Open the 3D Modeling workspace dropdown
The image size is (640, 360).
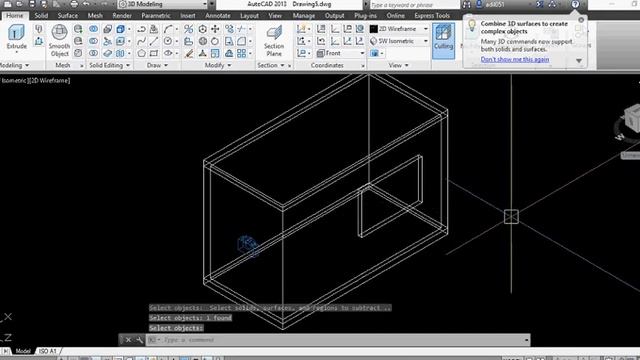(x=163, y=4)
